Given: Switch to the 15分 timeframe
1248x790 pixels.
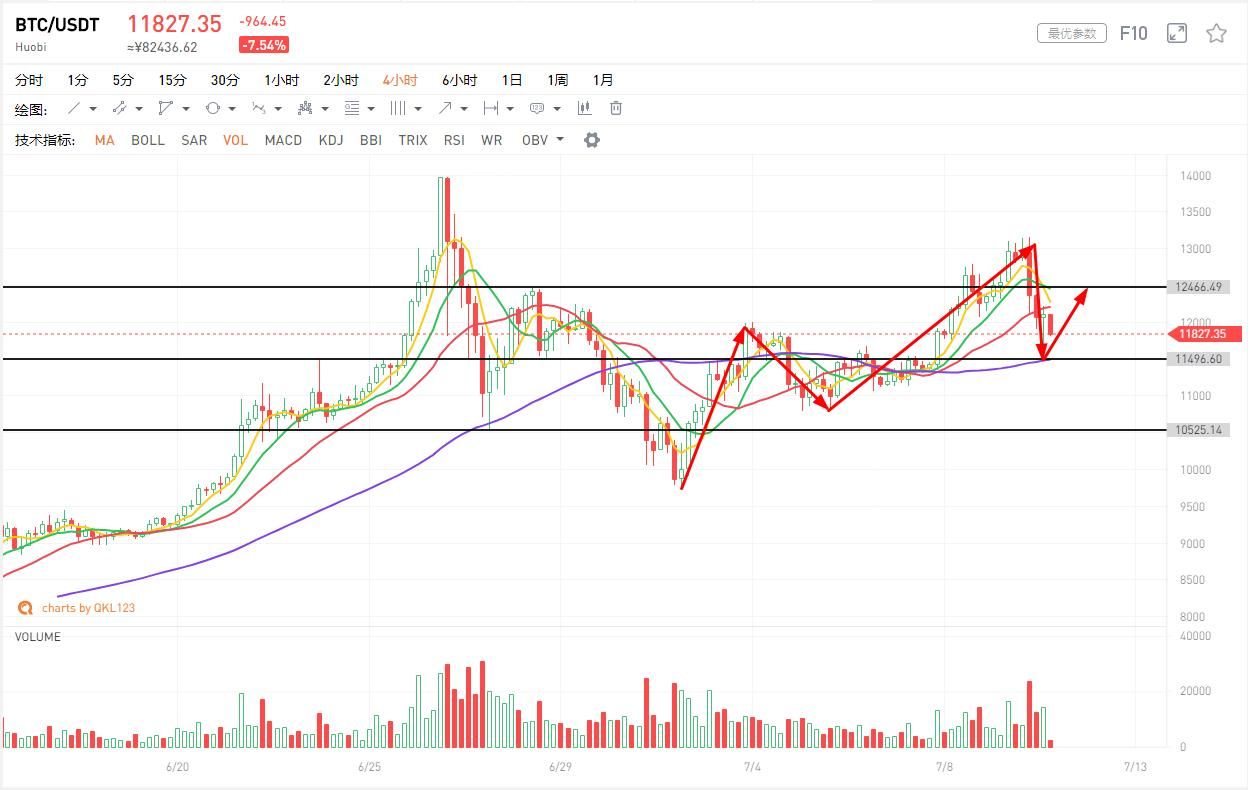Looking at the screenshot, I should (172, 80).
